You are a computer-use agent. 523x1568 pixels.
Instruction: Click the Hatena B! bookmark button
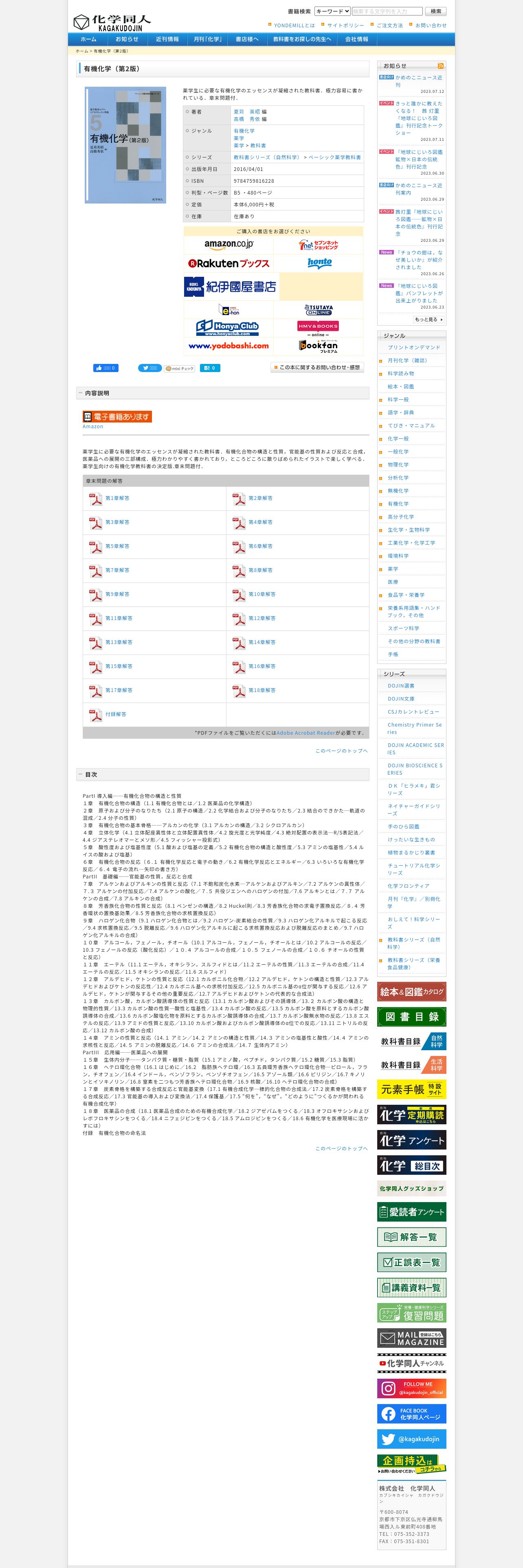point(210,368)
